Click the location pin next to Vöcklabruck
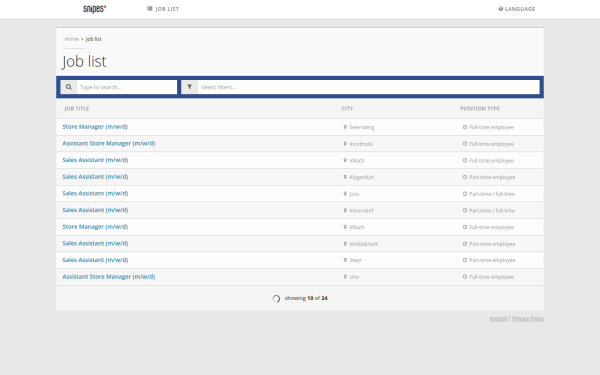 [345, 244]
